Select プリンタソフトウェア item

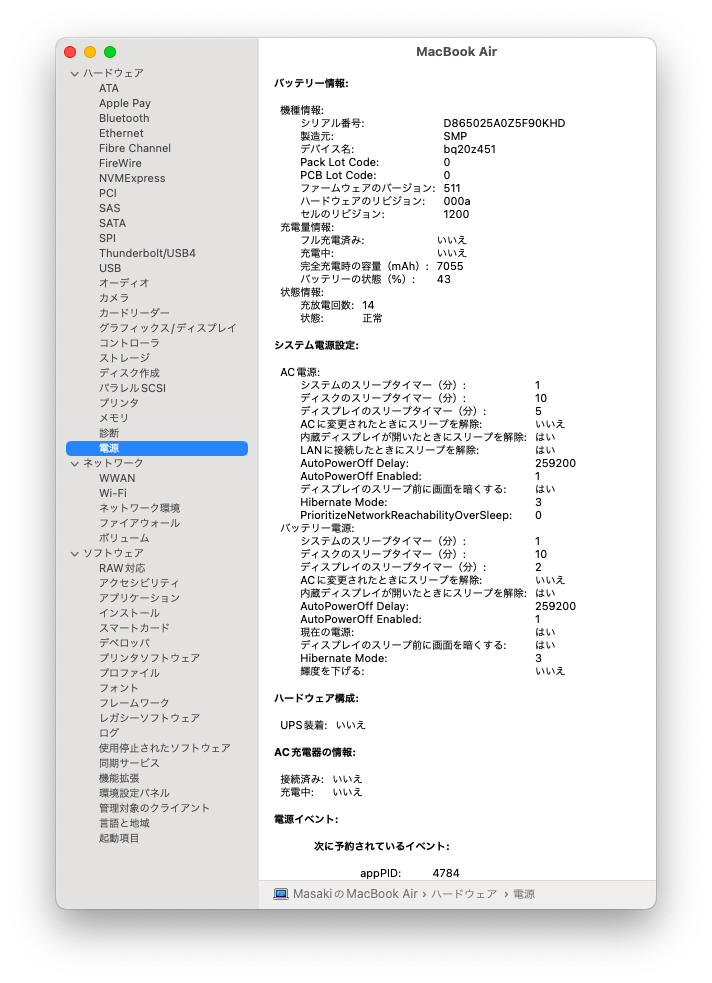[149, 659]
